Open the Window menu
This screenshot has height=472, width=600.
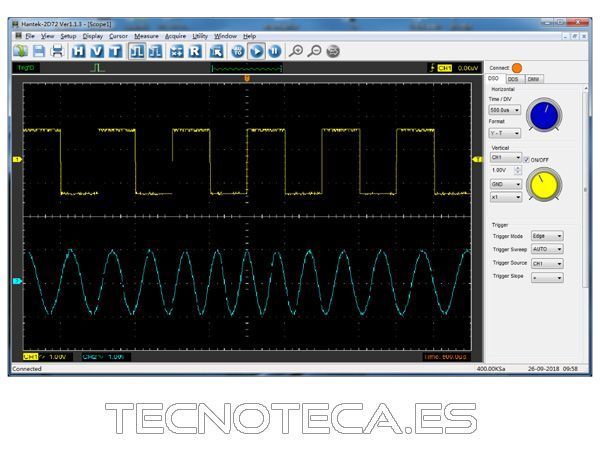click(225, 36)
